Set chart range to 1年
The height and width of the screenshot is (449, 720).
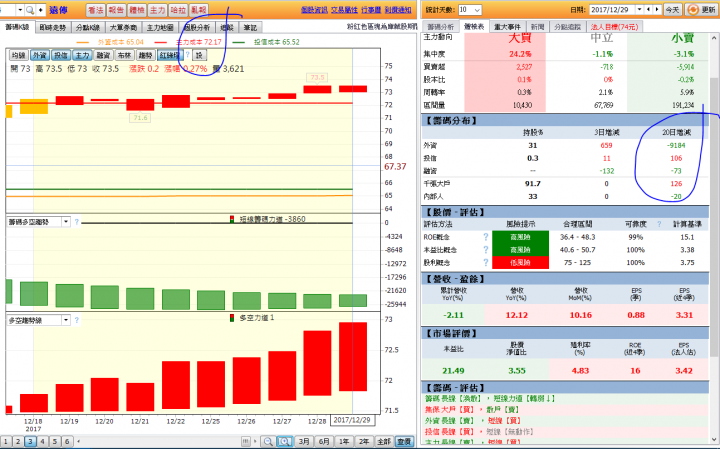pyautogui.click(x=344, y=442)
